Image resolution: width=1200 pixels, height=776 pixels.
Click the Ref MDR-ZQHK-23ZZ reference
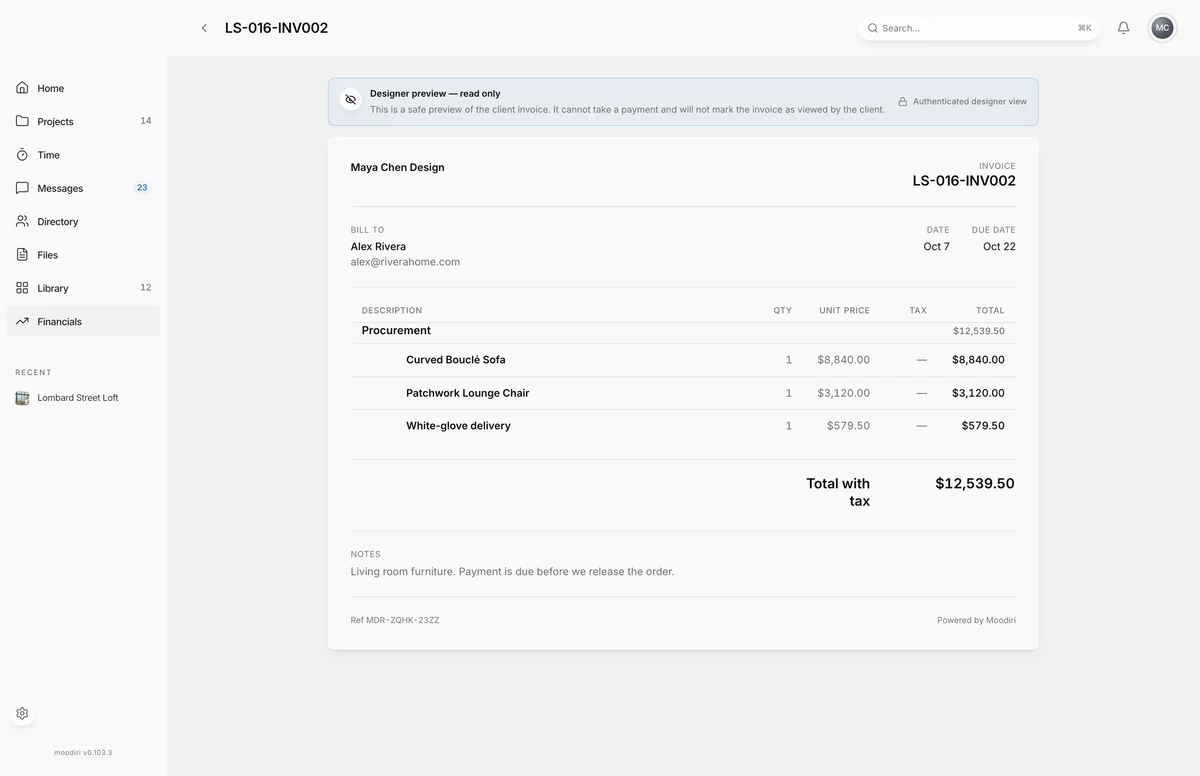tap(395, 620)
